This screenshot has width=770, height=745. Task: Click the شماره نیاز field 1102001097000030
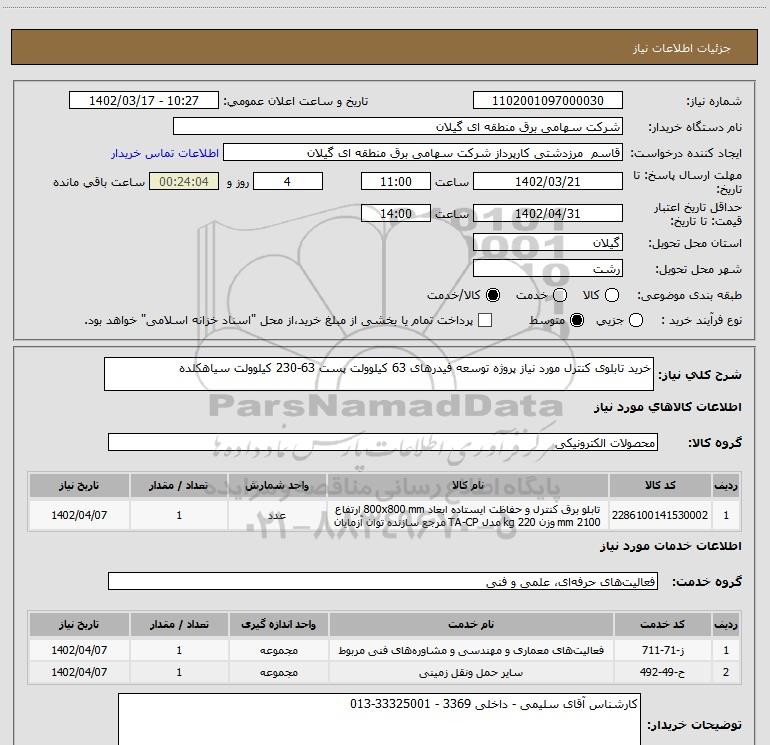pos(548,101)
